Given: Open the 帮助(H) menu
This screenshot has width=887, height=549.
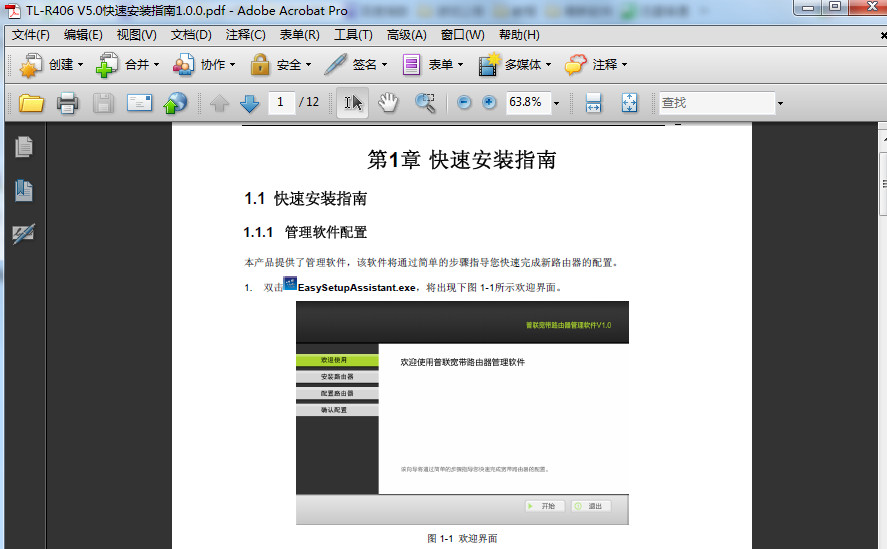Looking at the screenshot, I should coord(519,35).
